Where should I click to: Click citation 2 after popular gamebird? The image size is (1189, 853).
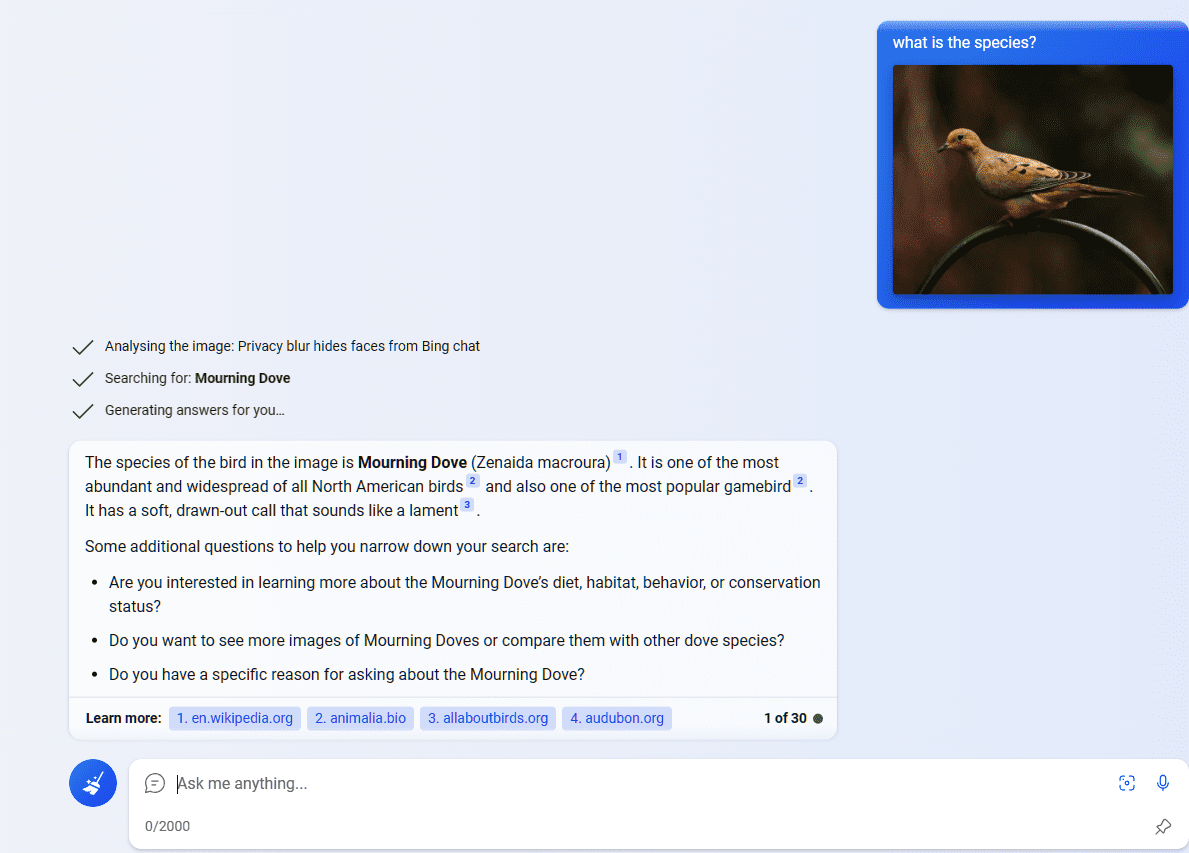point(800,481)
